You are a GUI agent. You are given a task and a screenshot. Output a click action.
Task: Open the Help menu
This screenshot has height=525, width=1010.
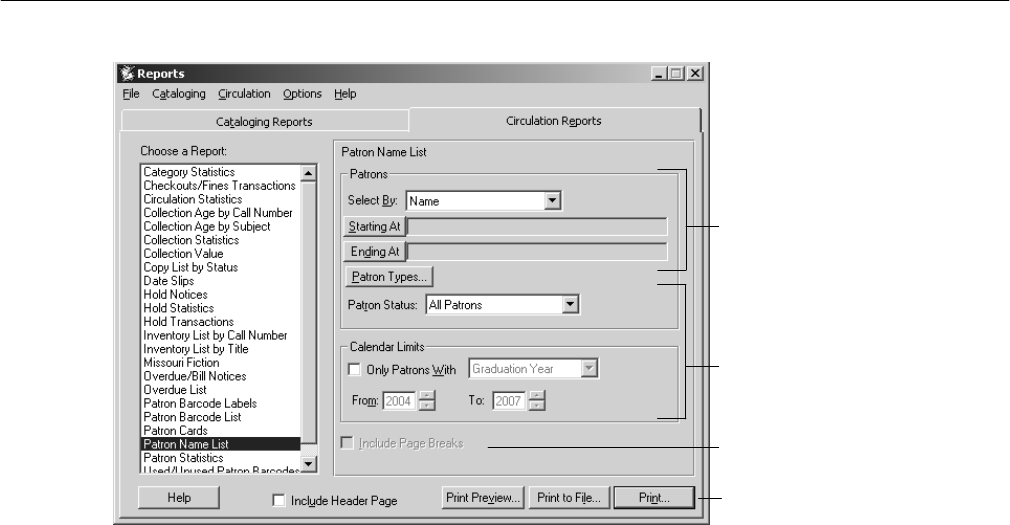coord(345,94)
